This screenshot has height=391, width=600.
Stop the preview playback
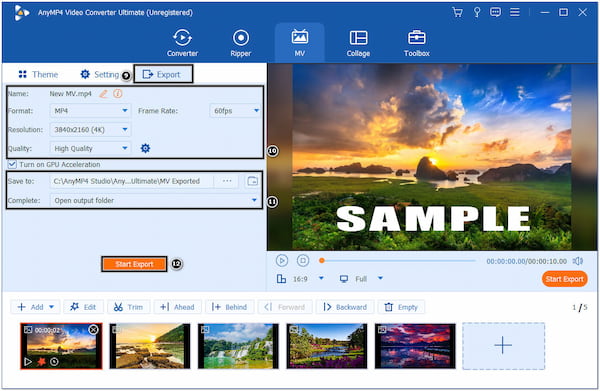tap(303, 261)
